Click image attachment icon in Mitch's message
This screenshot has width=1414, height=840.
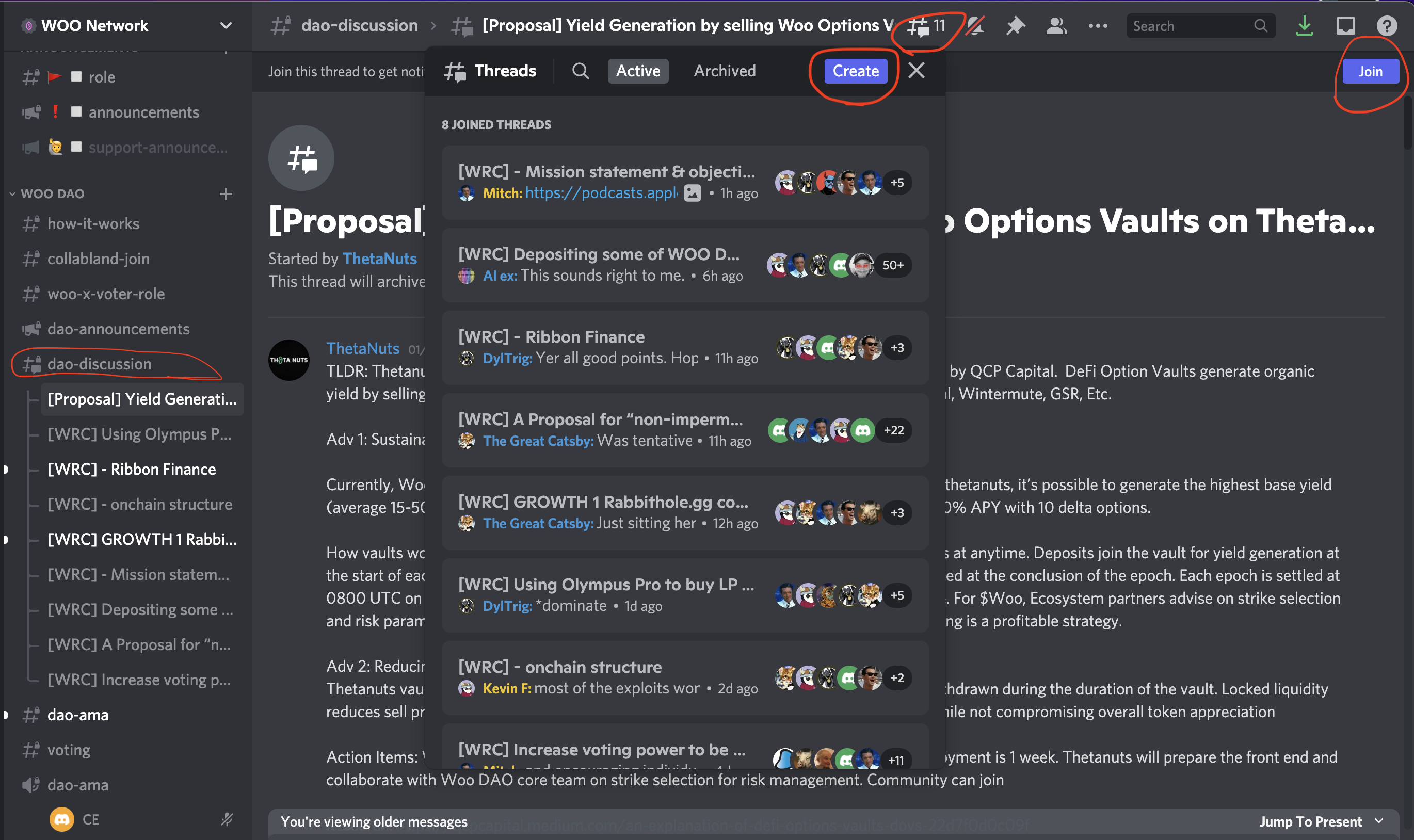692,193
